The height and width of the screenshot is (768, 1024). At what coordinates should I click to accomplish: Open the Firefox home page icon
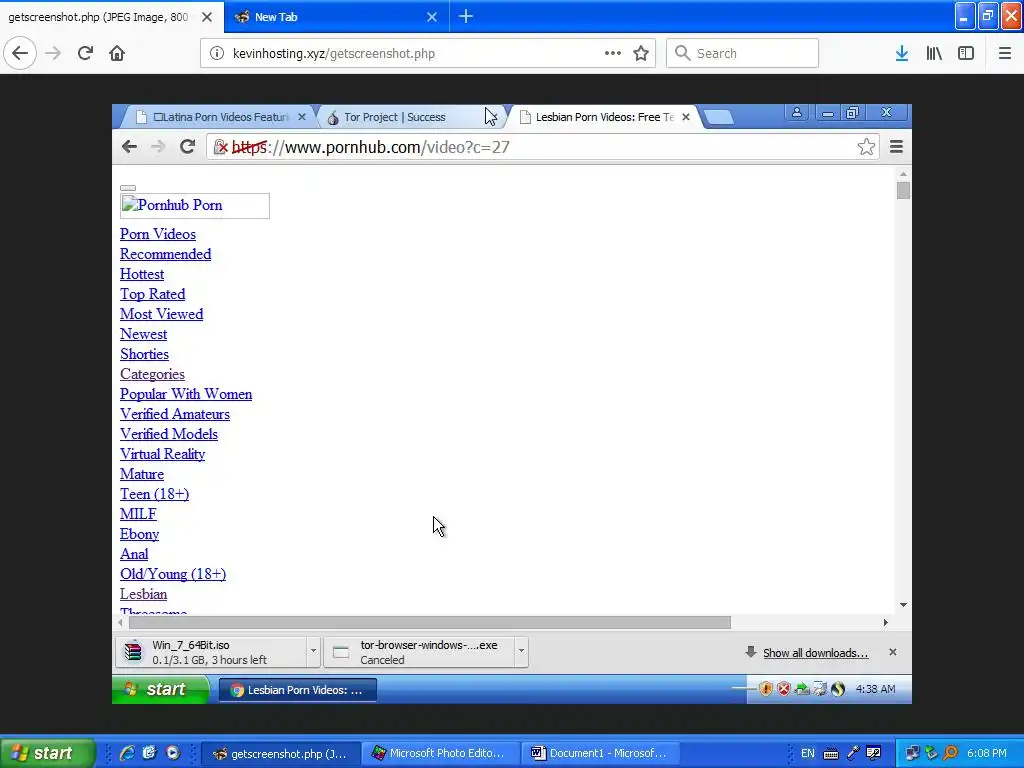pos(117,53)
